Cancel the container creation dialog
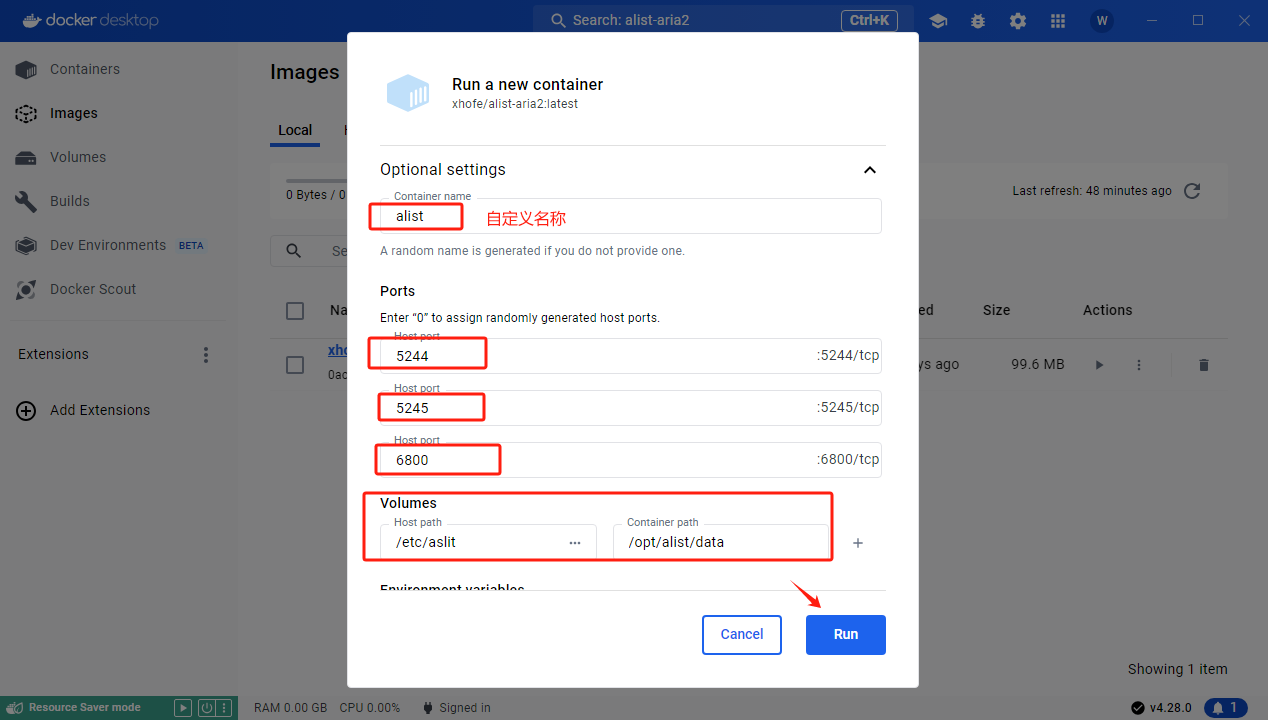1268x720 pixels. 741,634
